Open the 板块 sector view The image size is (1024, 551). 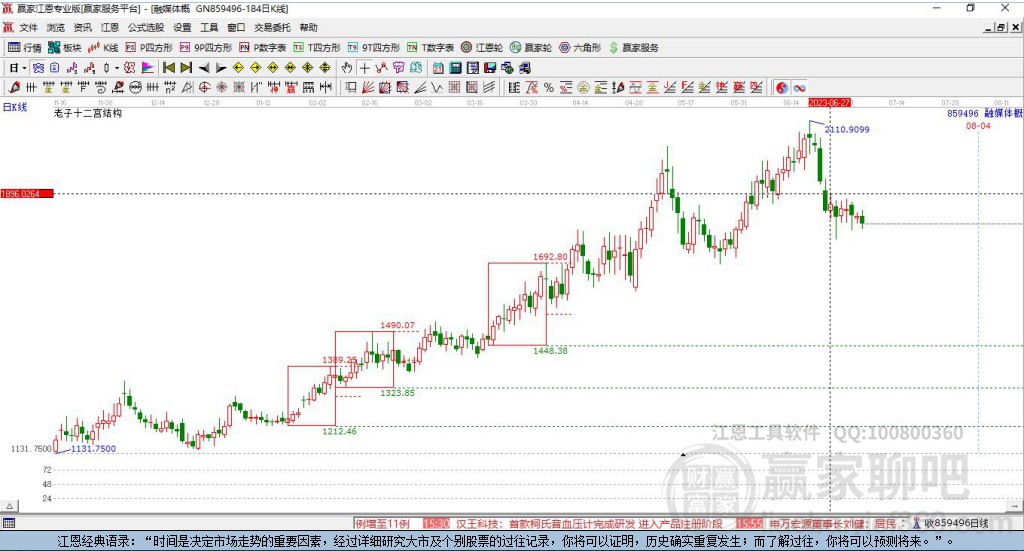64,48
